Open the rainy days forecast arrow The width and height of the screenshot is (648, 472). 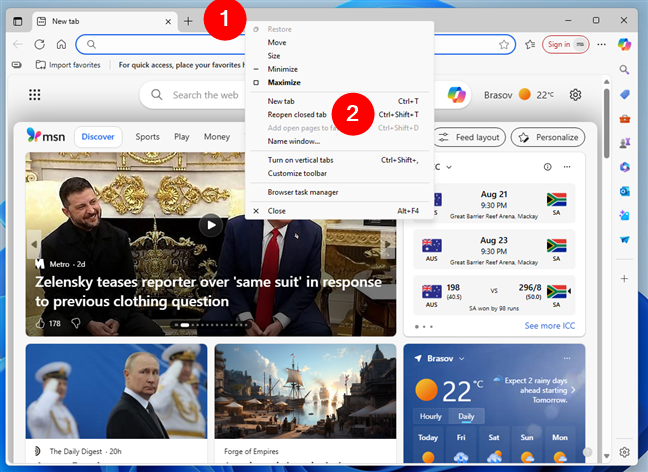pos(573,390)
